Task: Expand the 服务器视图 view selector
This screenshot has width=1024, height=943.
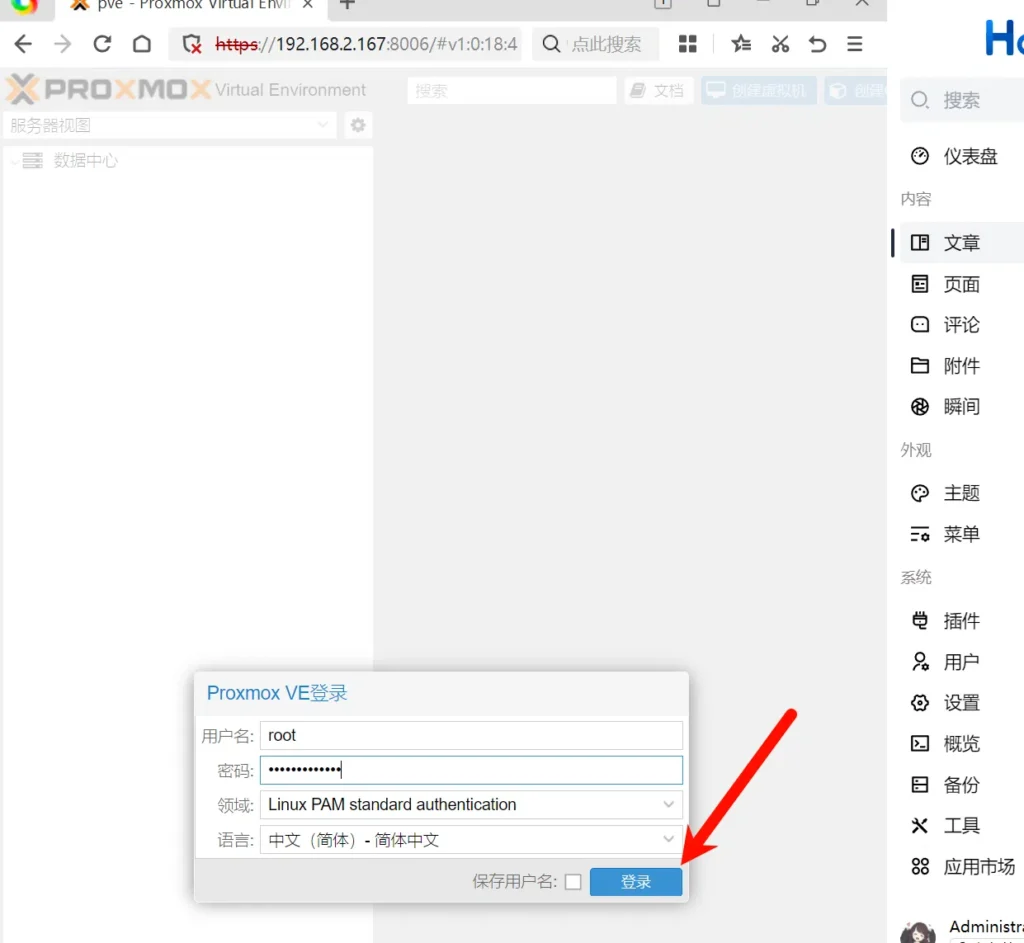Action: click(x=323, y=125)
